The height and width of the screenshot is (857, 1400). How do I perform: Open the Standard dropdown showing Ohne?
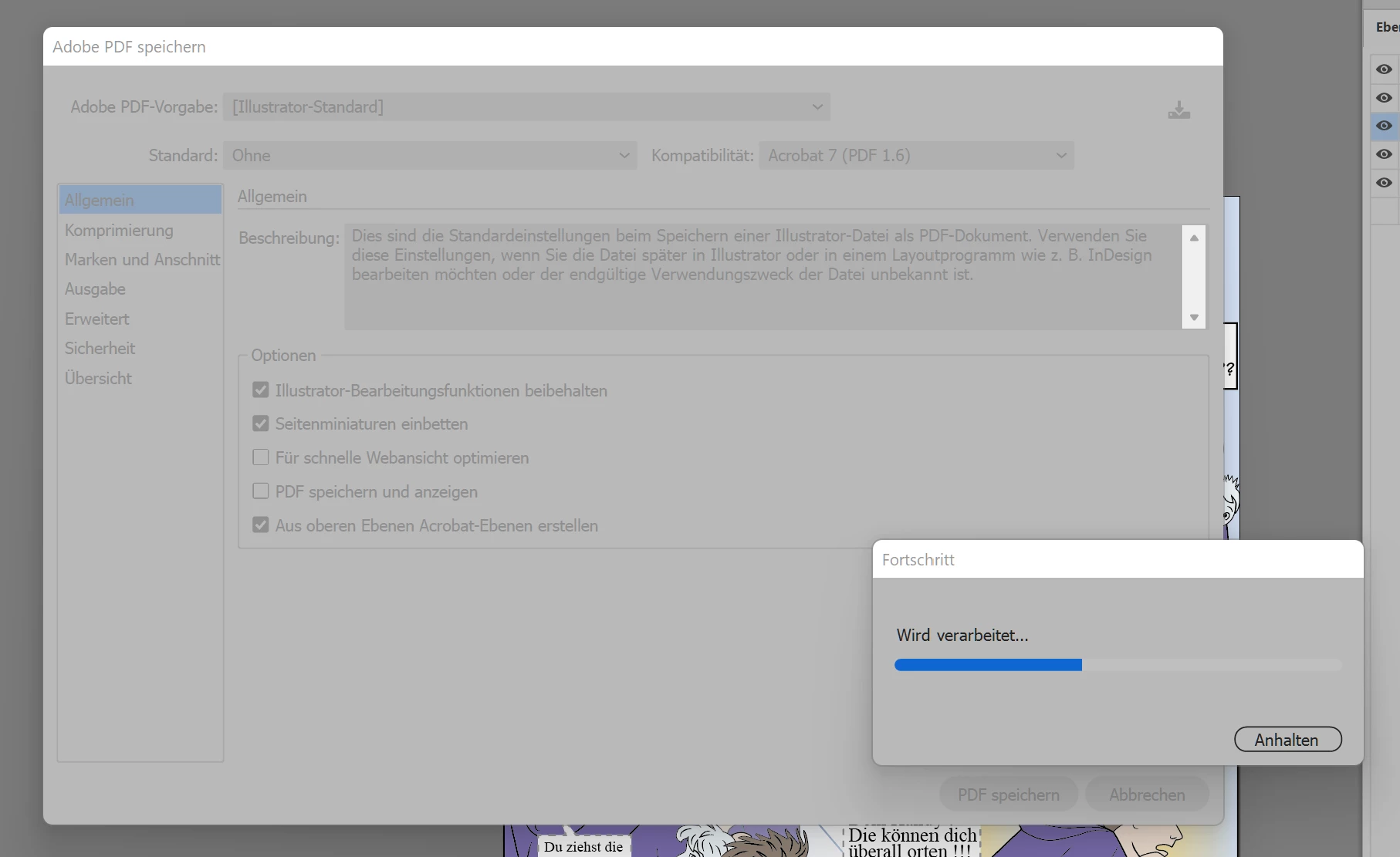point(430,156)
